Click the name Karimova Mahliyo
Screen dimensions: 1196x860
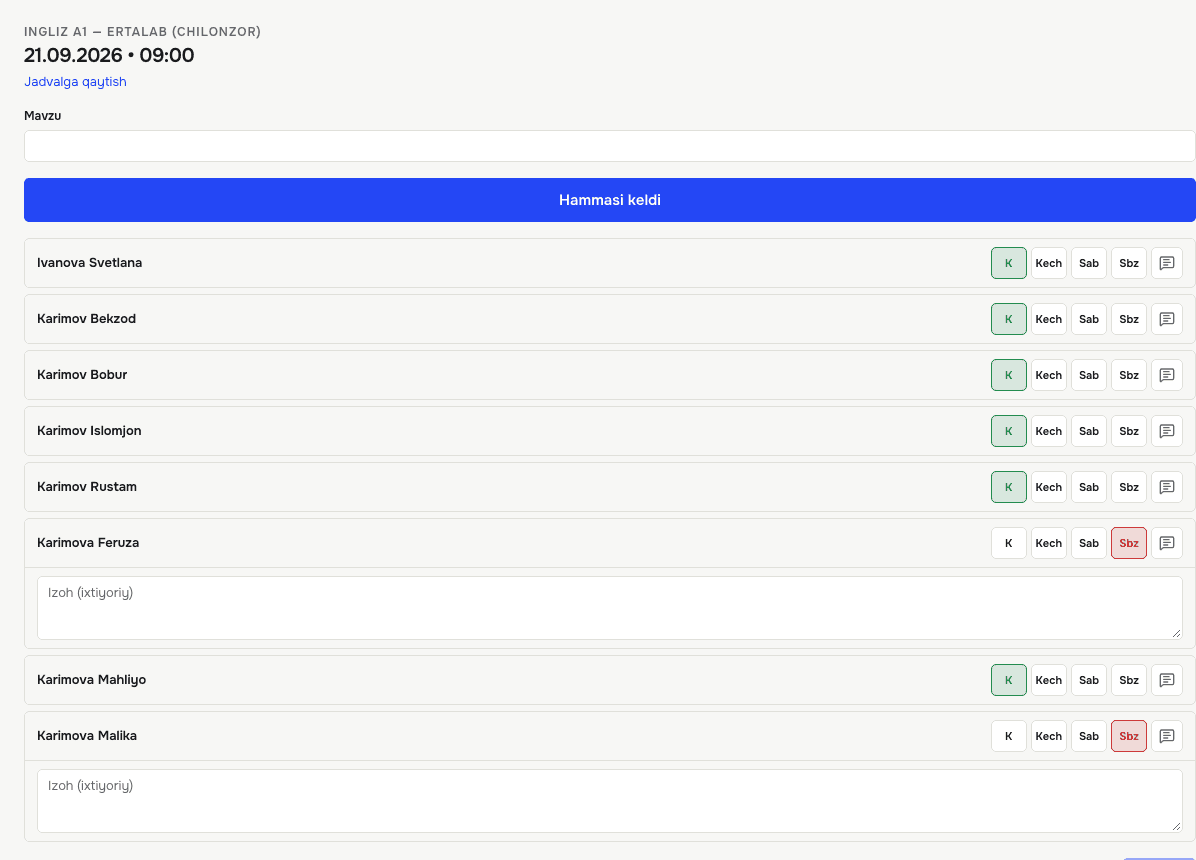(92, 679)
